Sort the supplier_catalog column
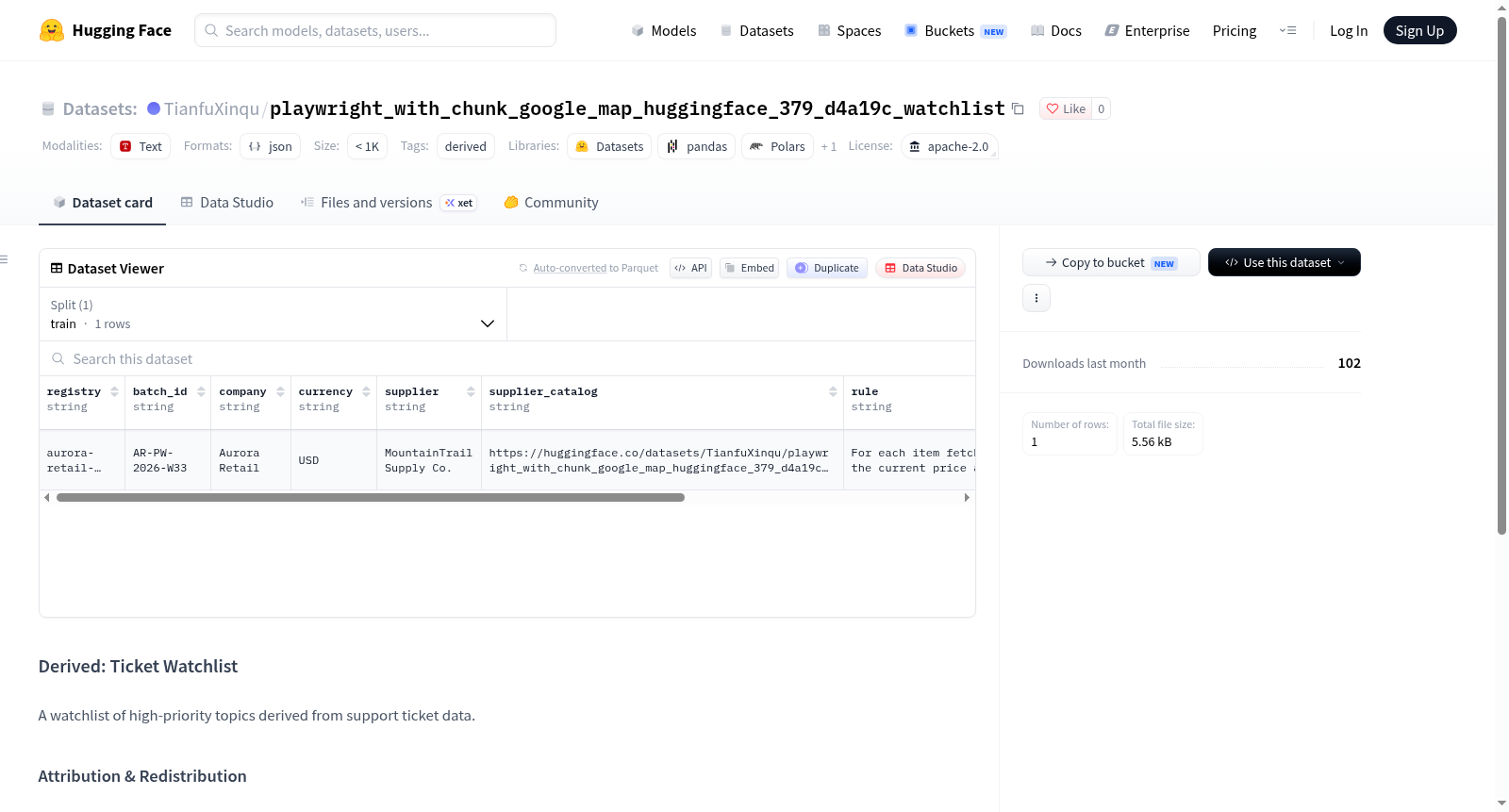Screen dimensions: 1509x812 833,391
